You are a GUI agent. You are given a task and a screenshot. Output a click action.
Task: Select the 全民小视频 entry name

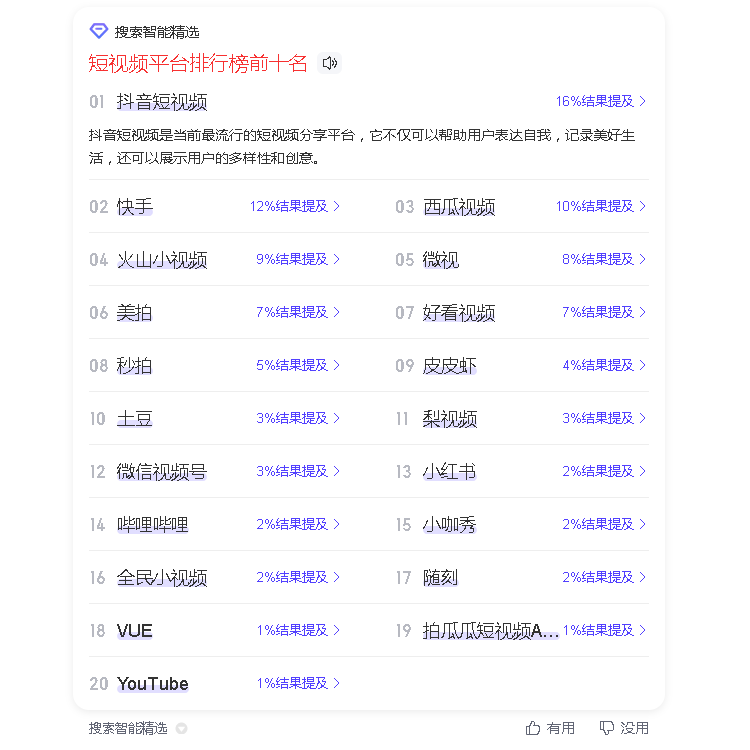point(162,578)
